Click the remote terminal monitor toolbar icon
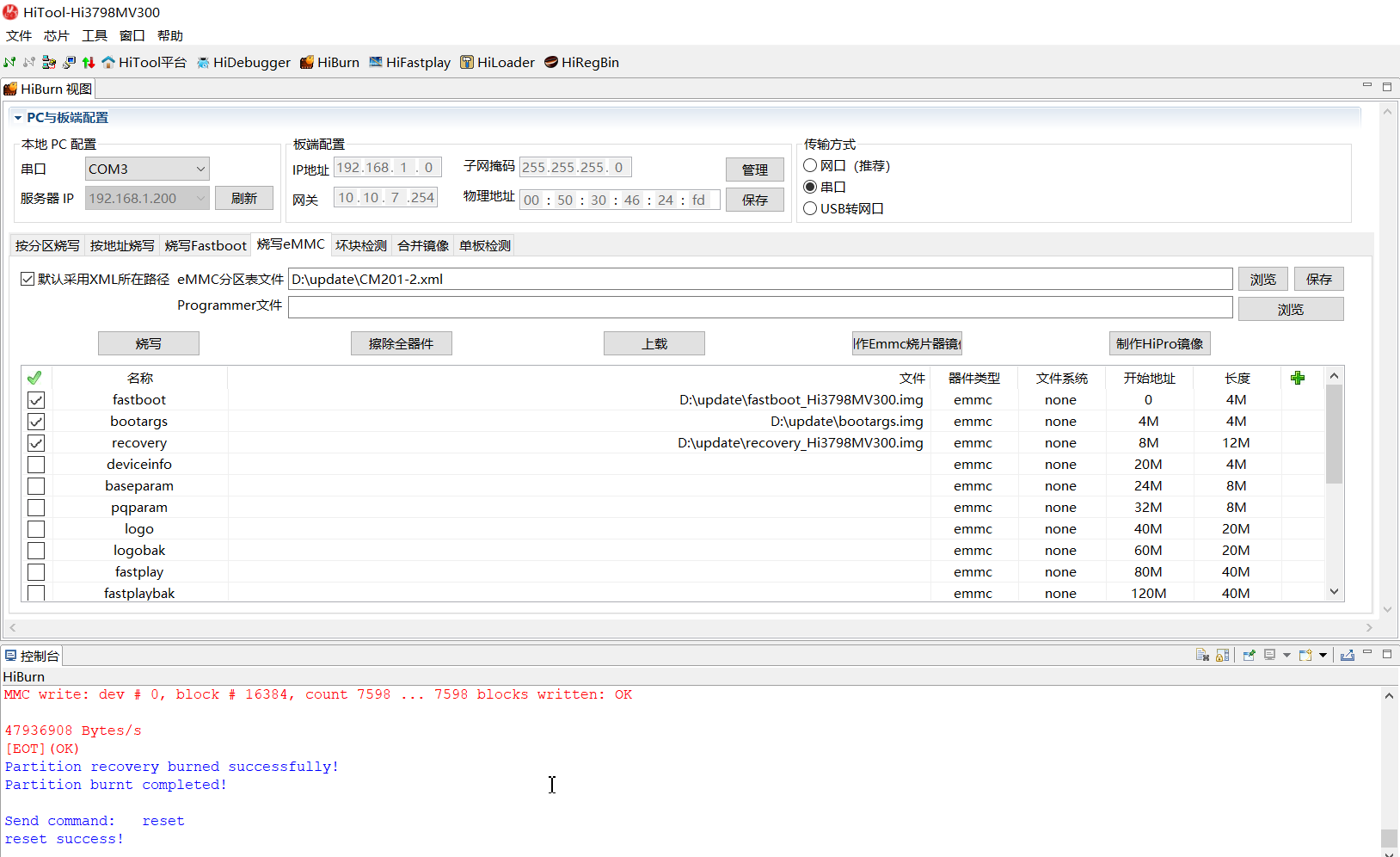 [69, 62]
